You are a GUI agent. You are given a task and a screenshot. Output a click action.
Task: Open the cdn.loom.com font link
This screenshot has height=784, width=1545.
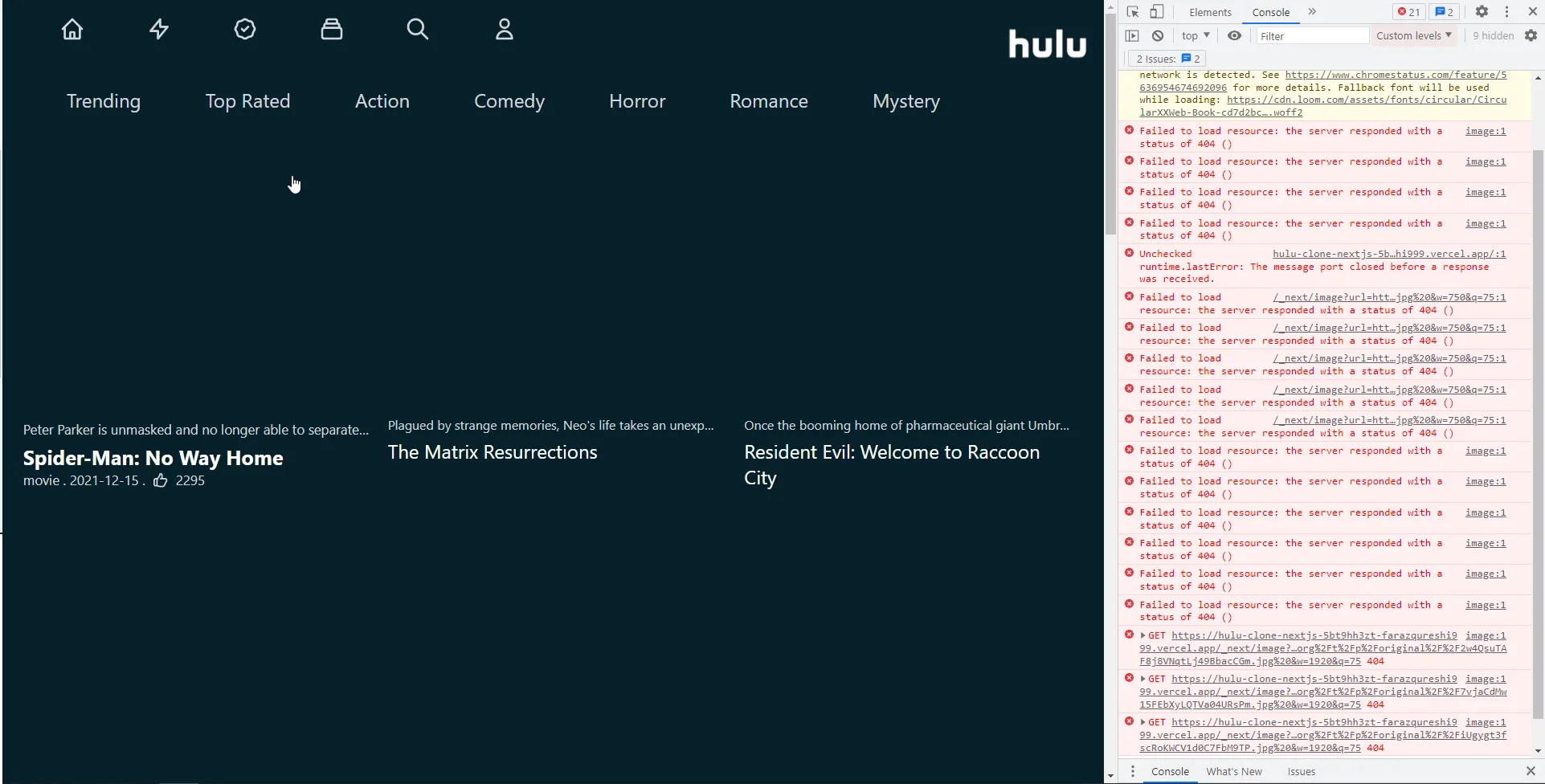[1323, 106]
